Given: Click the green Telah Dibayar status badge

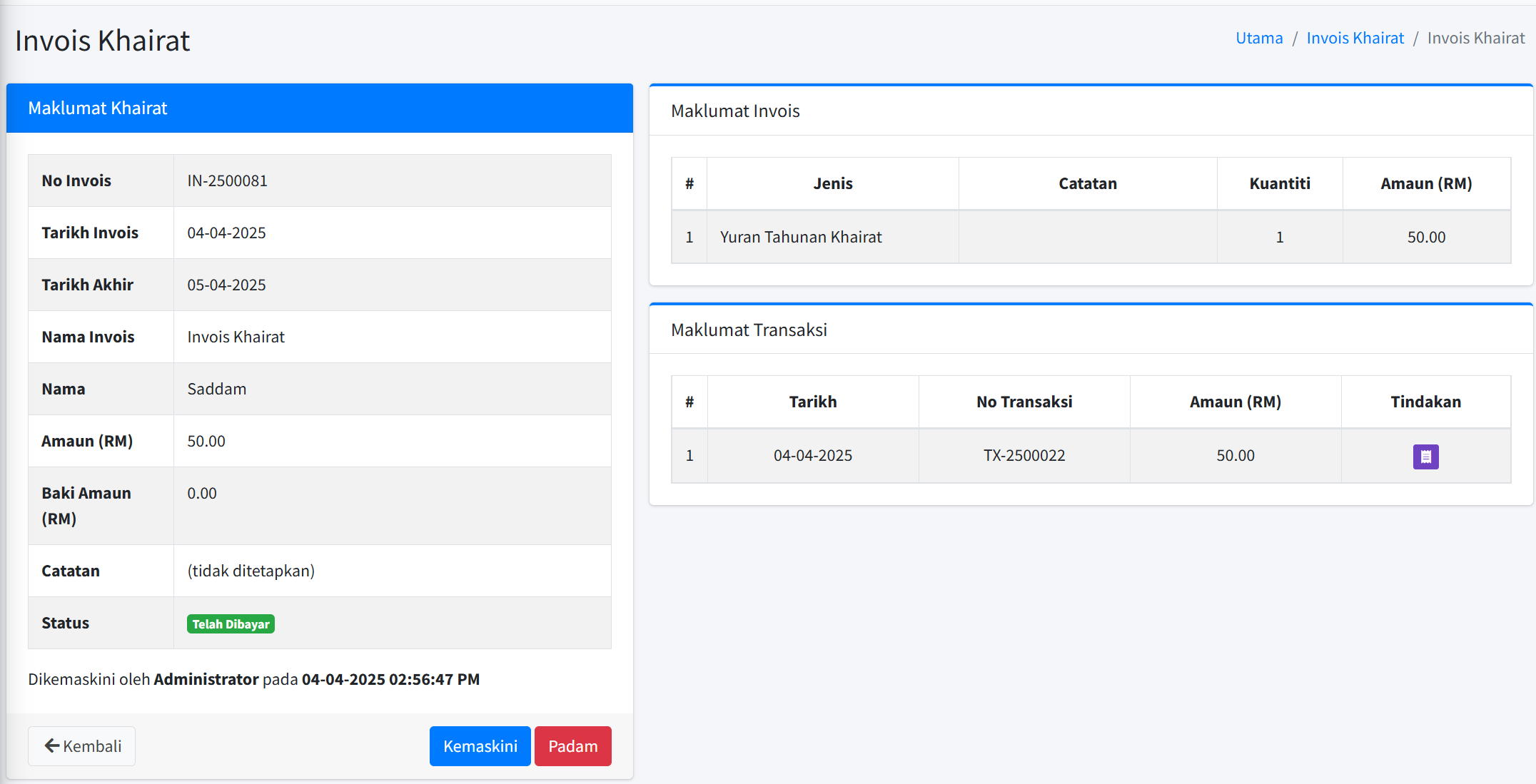Looking at the screenshot, I should tap(231, 624).
